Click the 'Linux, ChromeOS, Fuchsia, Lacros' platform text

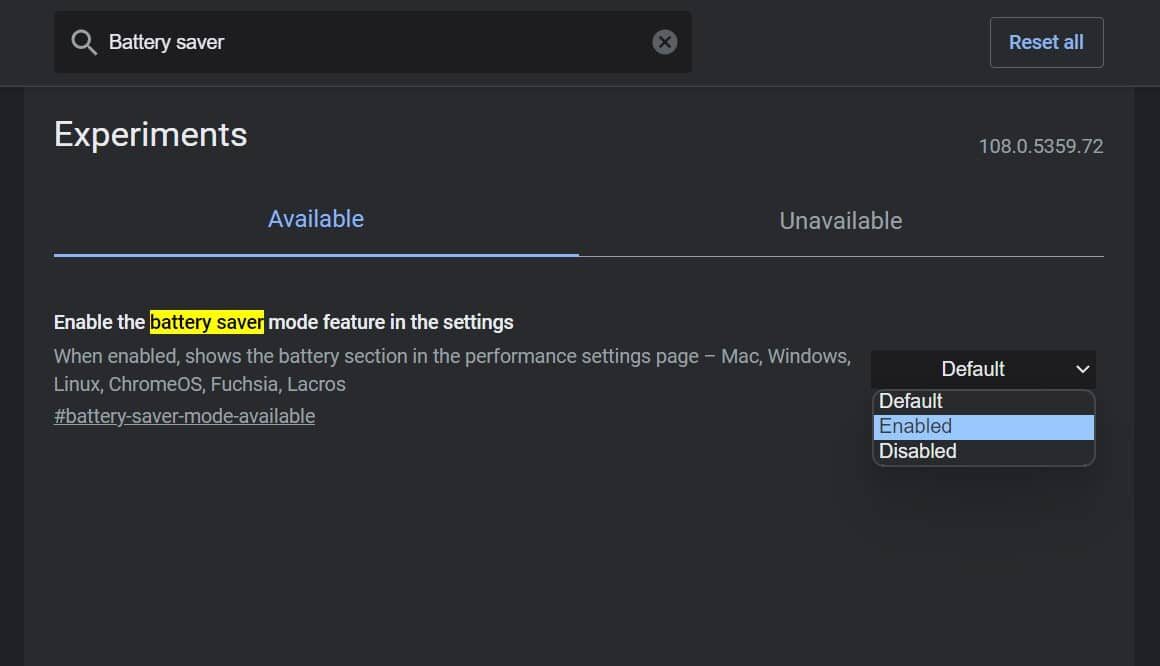tap(199, 384)
